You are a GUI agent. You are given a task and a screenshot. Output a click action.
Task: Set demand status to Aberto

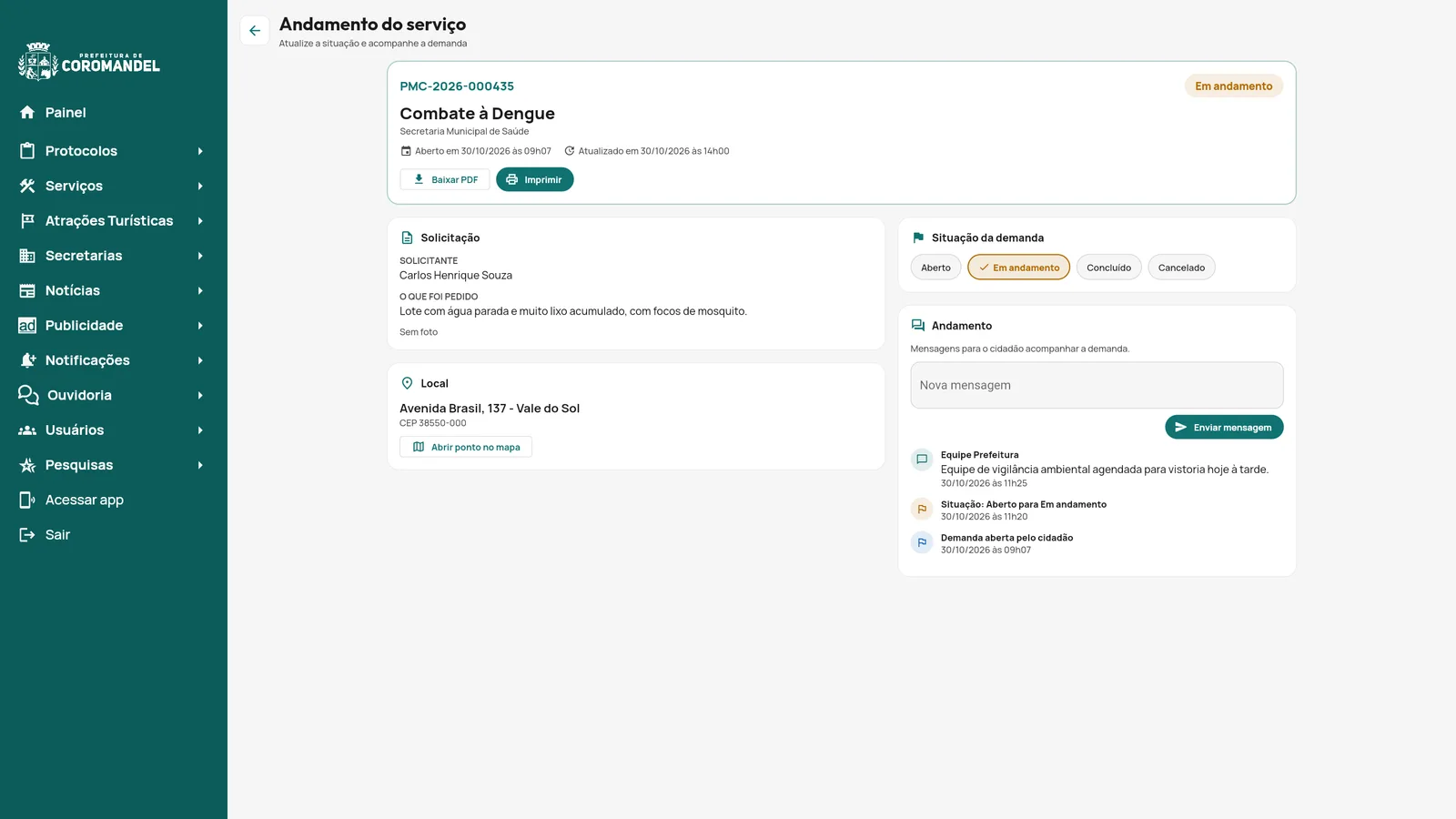click(x=935, y=268)
